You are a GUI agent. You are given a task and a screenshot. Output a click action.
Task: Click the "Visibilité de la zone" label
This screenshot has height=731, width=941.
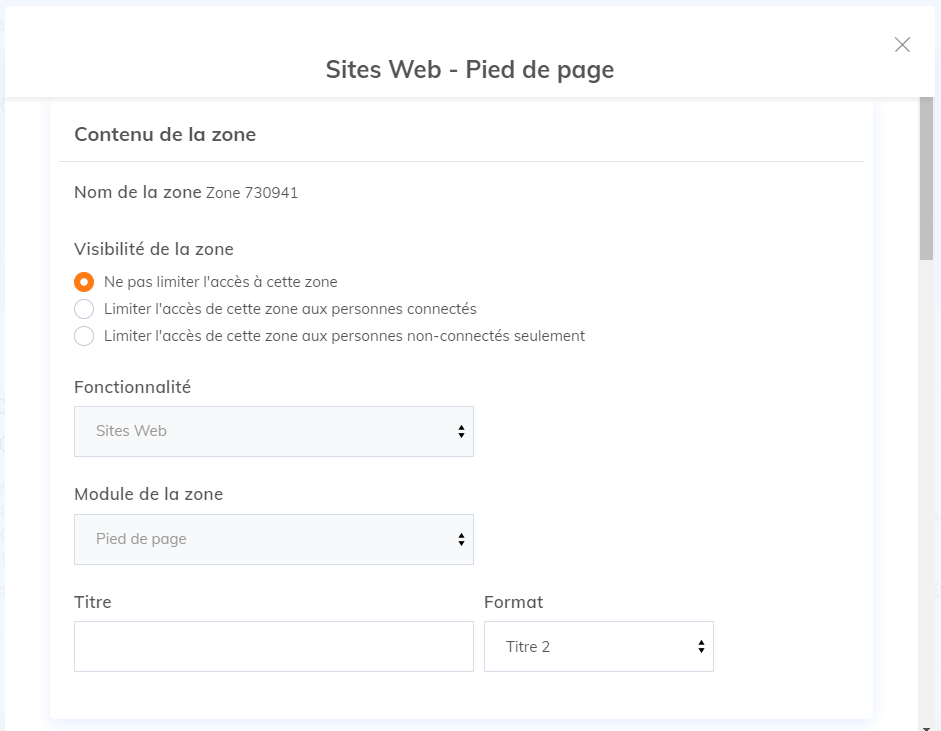coord(154,249)
